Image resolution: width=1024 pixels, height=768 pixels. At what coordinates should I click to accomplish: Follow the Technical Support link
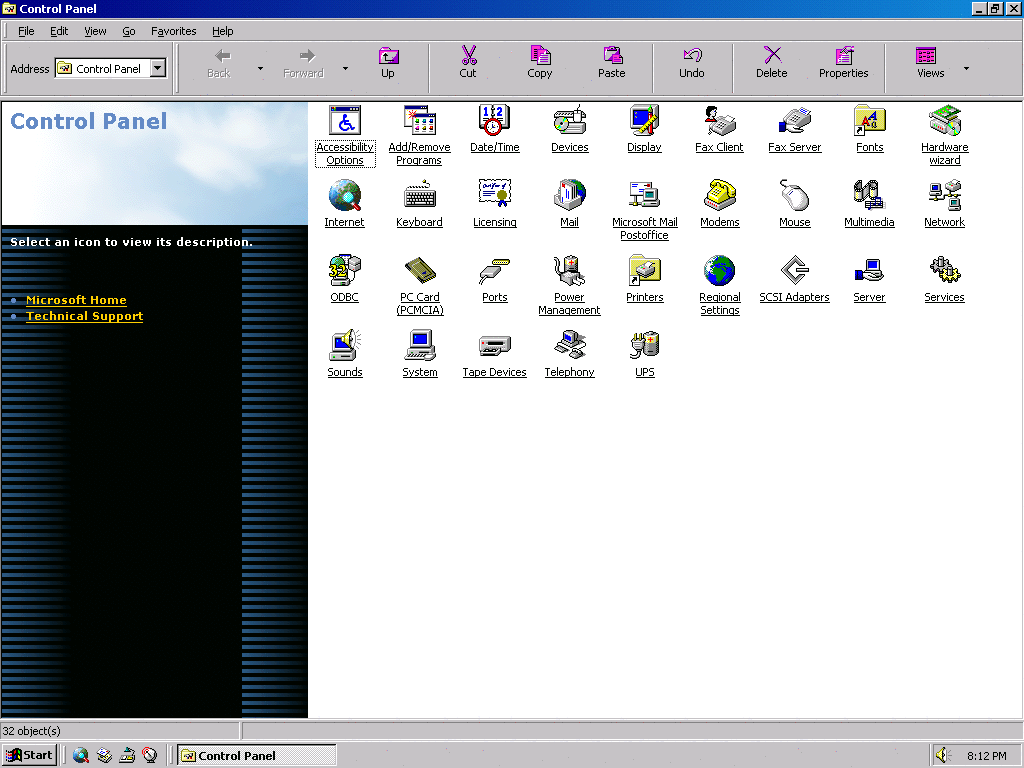coord(84,316)
